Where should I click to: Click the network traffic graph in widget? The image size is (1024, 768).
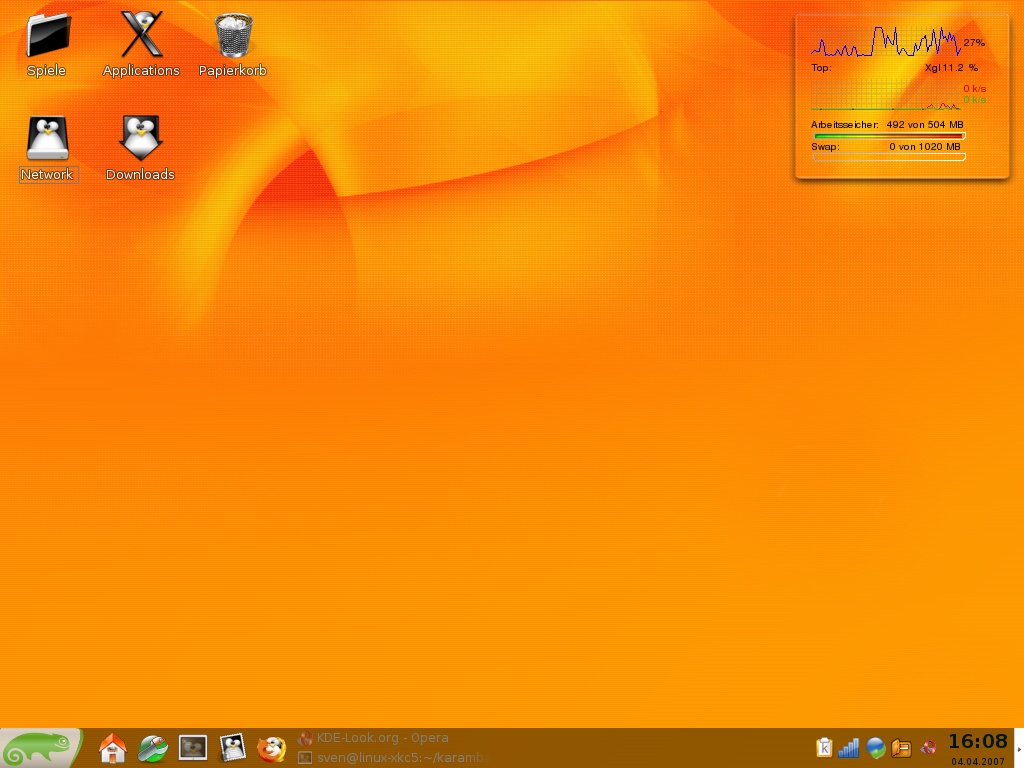pyautogui.click(x=885, y=95)
